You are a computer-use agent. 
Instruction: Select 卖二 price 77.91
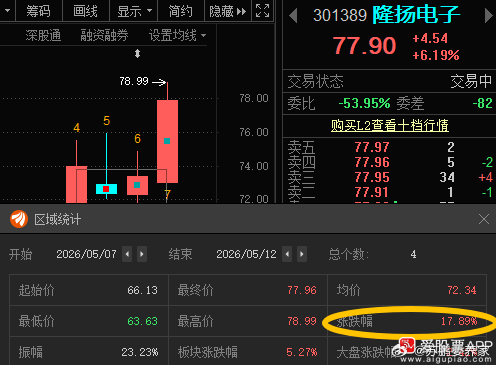click(x=371, y=192)
